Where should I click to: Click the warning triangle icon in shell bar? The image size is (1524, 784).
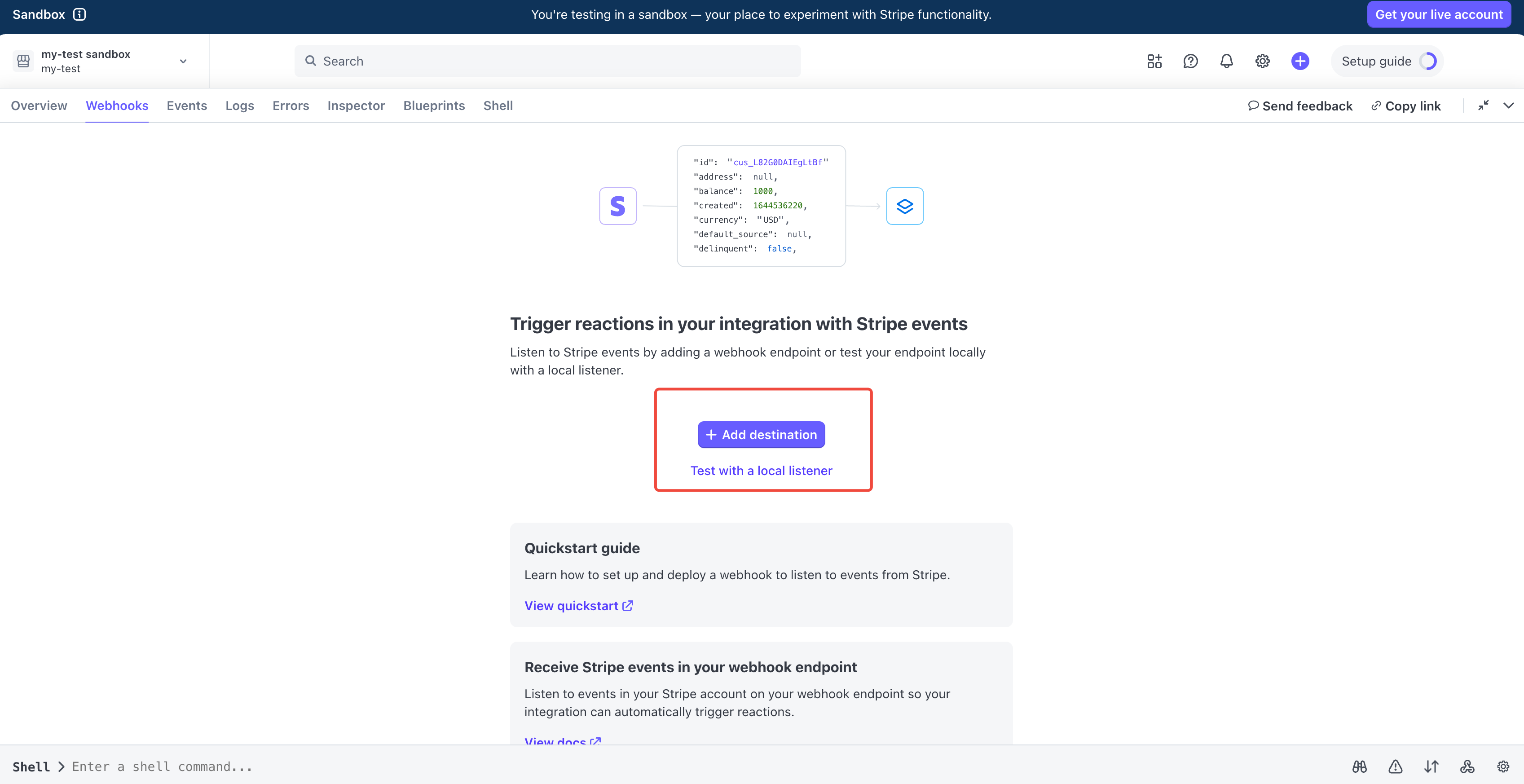(x=1395, y=767)
